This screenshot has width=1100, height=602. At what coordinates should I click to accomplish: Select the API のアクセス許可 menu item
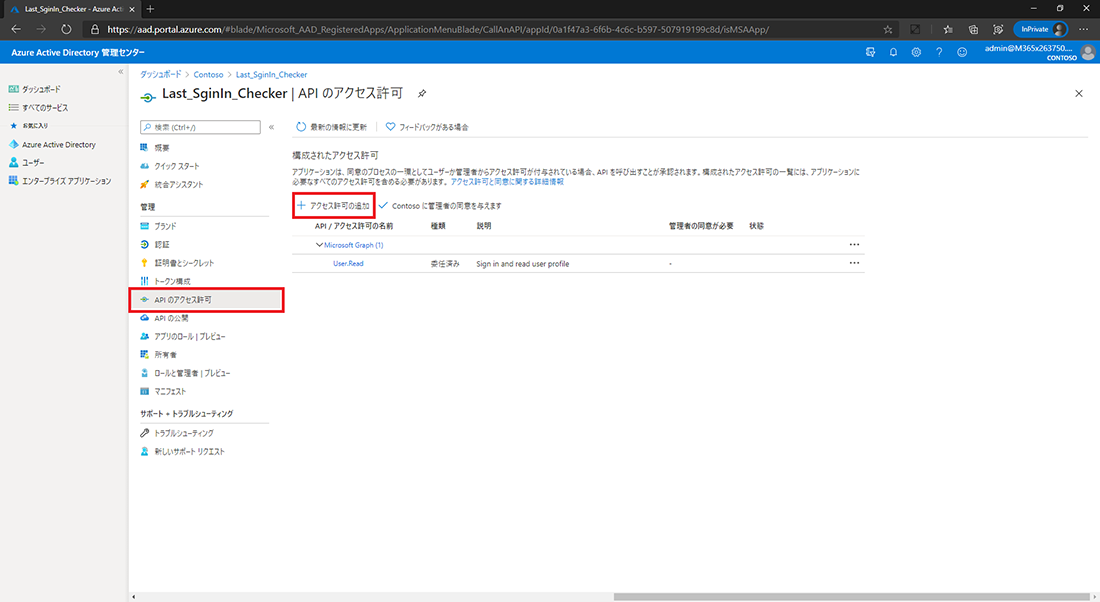pos(206,300)
